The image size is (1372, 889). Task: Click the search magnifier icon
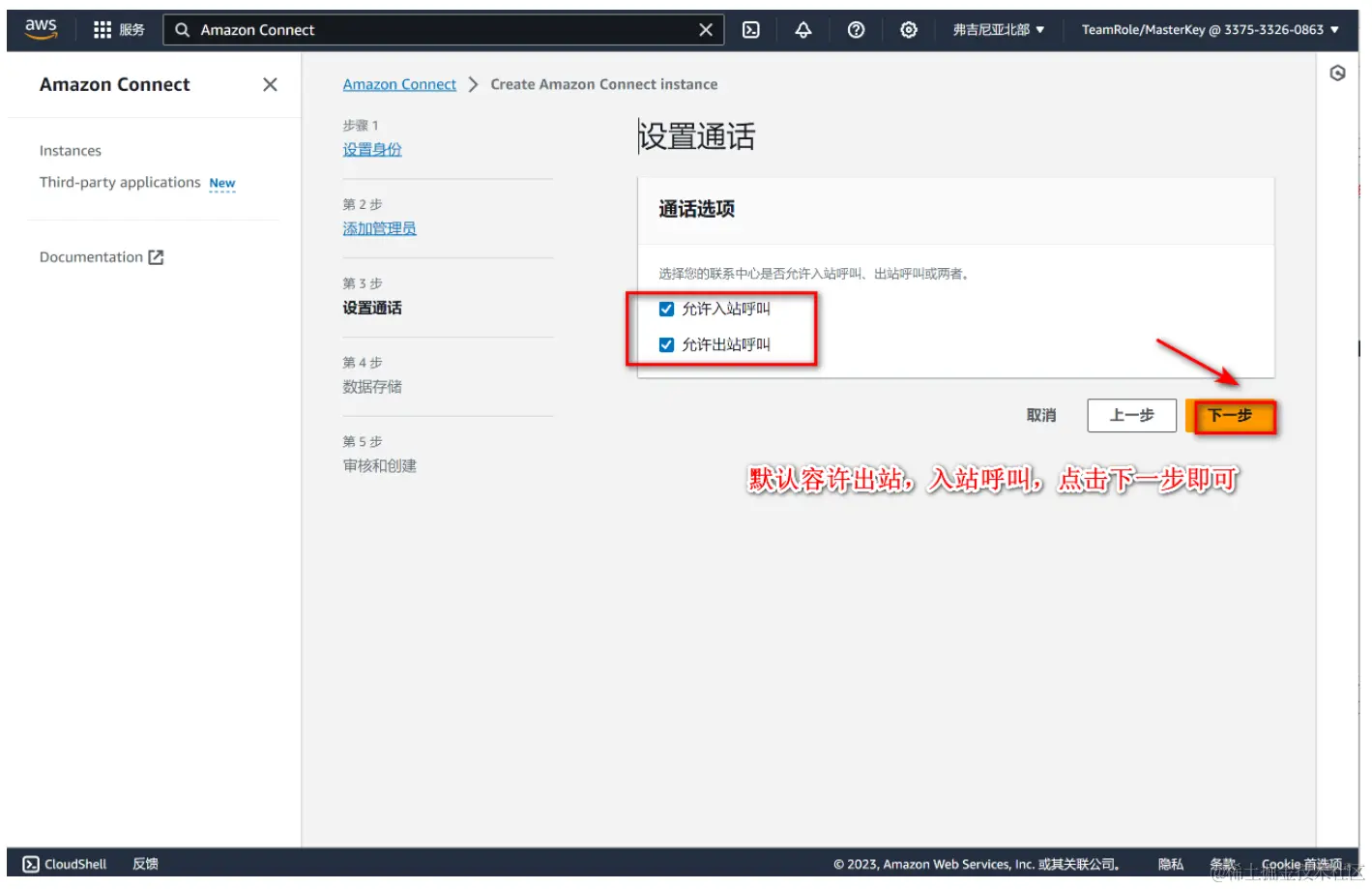[182, 30]
